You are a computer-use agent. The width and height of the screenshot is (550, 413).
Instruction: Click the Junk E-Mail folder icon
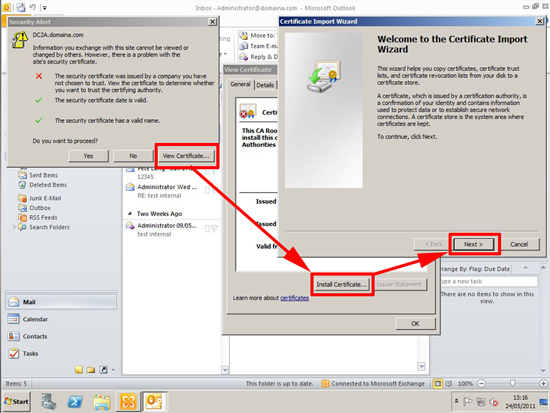[22, 198]
